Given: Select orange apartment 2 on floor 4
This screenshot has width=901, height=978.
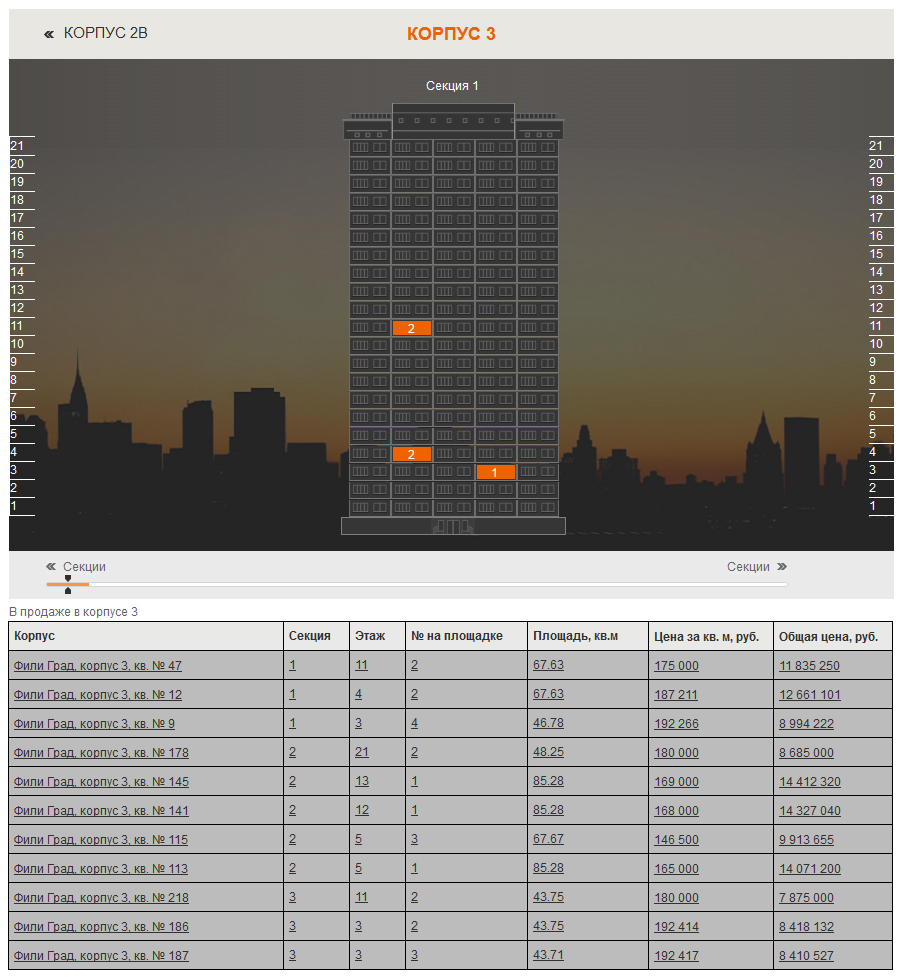Looking at the screenshot, I should [x=412, y=454].
